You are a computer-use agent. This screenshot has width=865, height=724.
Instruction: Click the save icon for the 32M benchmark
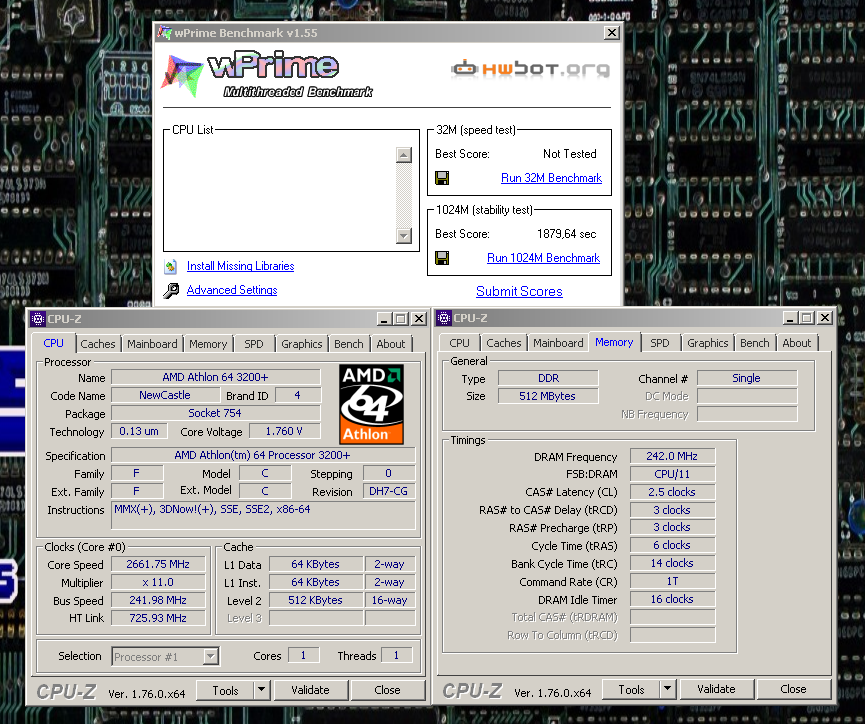(442, 178)
